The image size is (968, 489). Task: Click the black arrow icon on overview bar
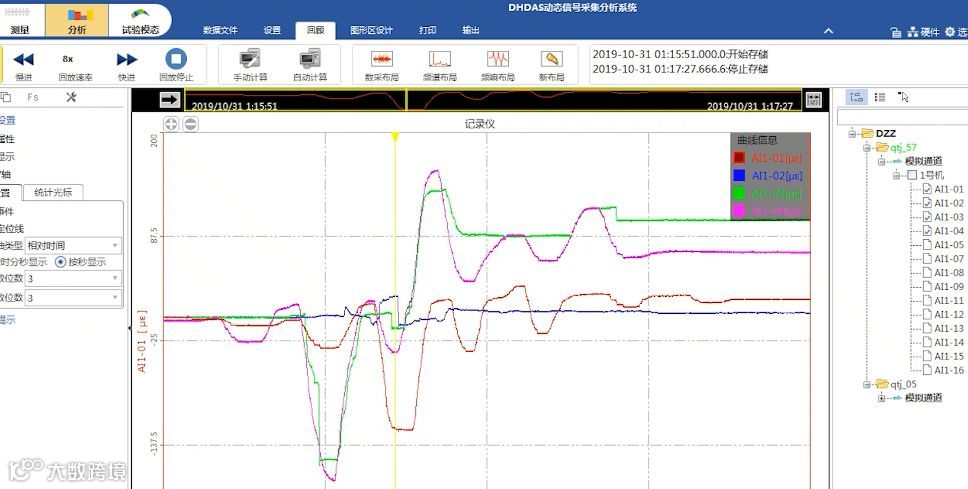click(x=169, y=99)
